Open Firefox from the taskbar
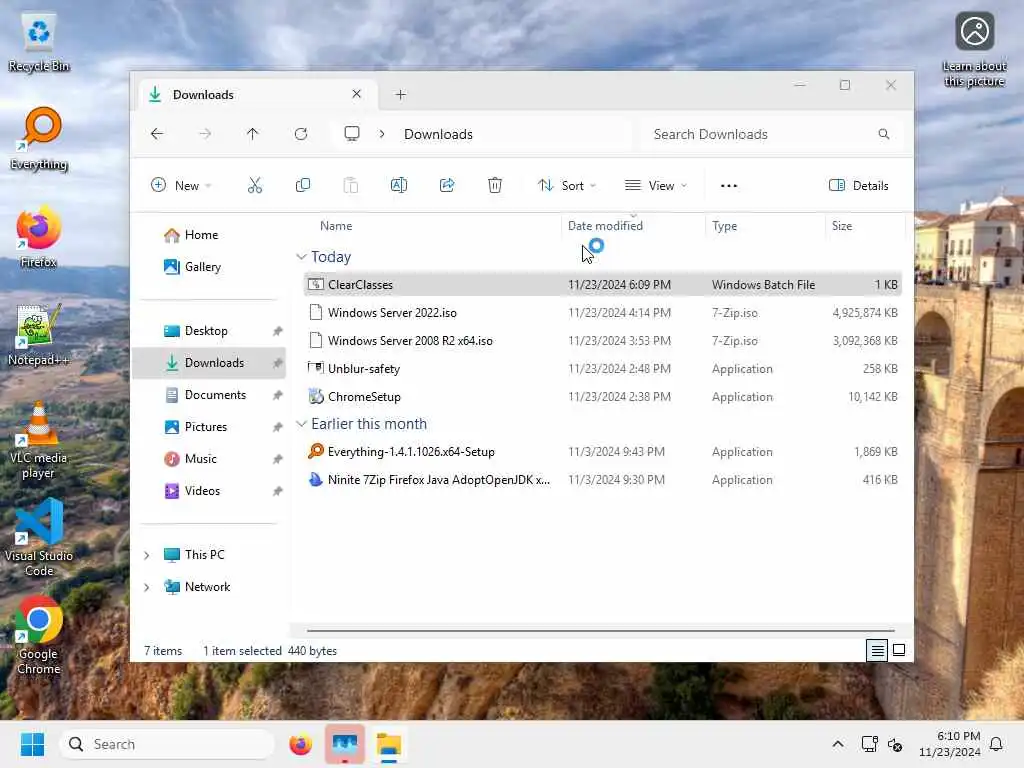Image resolution: width=1024 pixels, height=768 pixels. pyautogui.click(x=300, y=744)
